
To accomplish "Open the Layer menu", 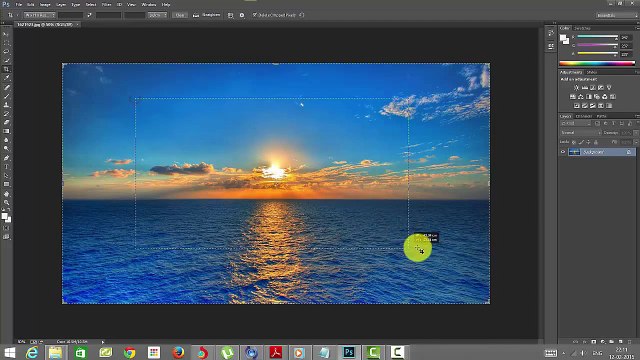I will 61,4.
